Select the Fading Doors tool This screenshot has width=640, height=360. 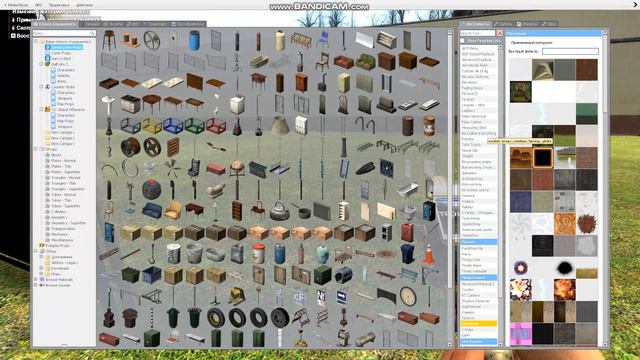pyautogui.click(x=479, y=88)
